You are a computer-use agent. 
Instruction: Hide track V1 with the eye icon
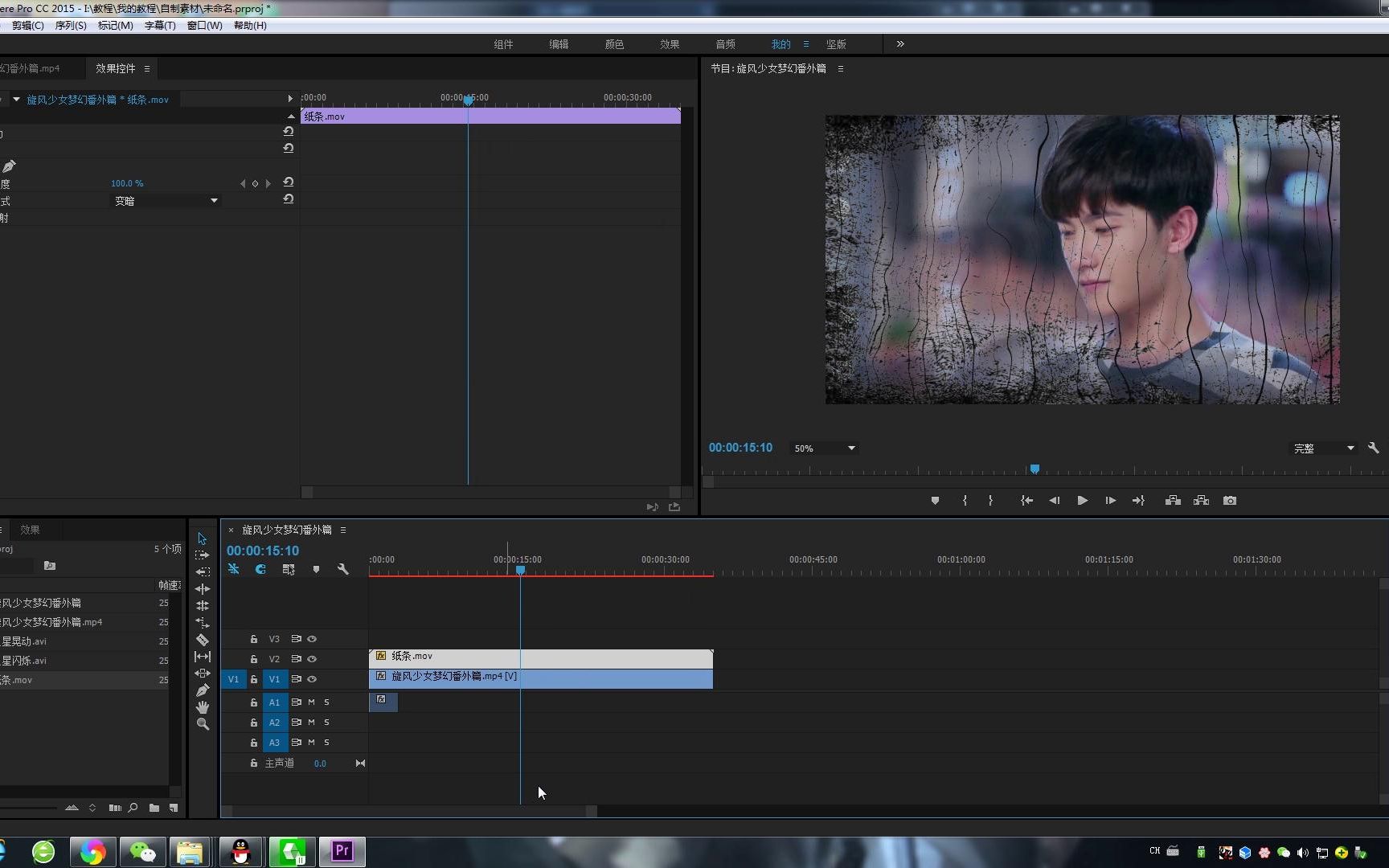point(312,679)
